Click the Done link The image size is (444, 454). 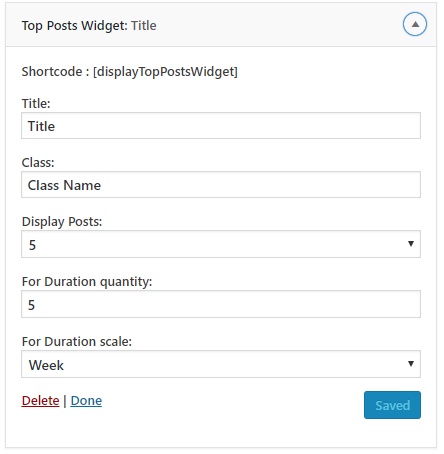click(x=86, y=400)
